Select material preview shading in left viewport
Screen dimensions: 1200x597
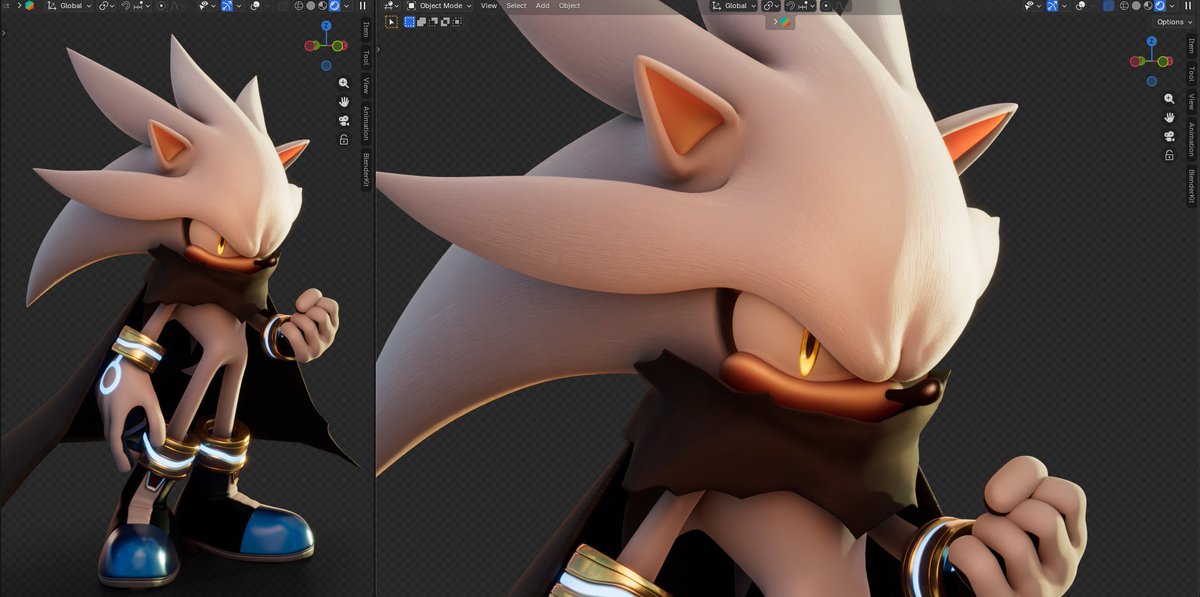[322, 6]
